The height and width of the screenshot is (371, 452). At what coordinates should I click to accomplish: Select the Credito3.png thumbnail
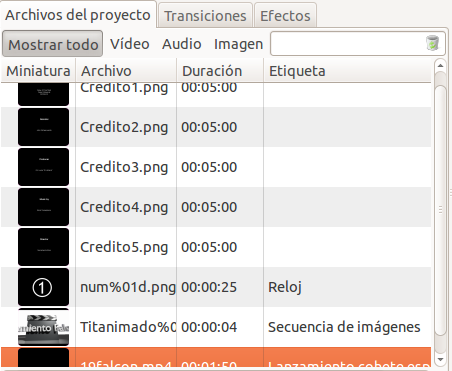(44, 167)
